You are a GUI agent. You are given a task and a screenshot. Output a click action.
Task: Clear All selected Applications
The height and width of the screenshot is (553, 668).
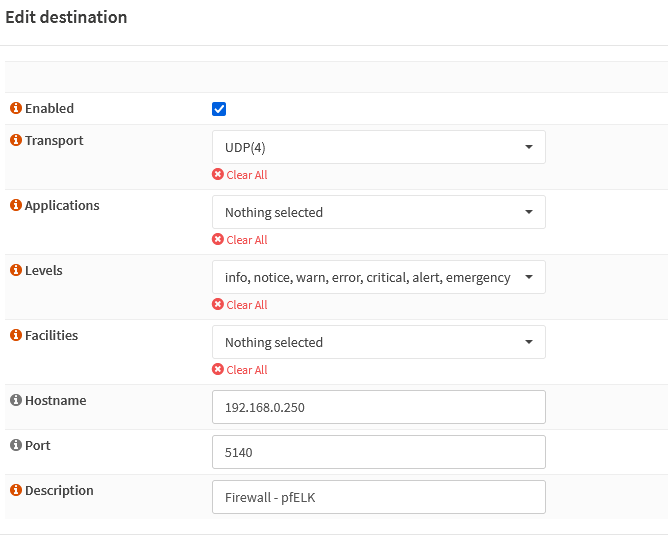(240, 240)
